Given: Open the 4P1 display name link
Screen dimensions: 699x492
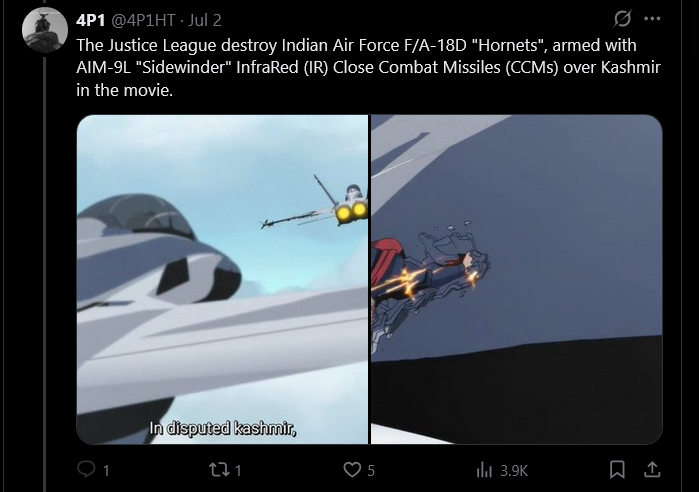Looking at the screenshot, I should 90,20.
